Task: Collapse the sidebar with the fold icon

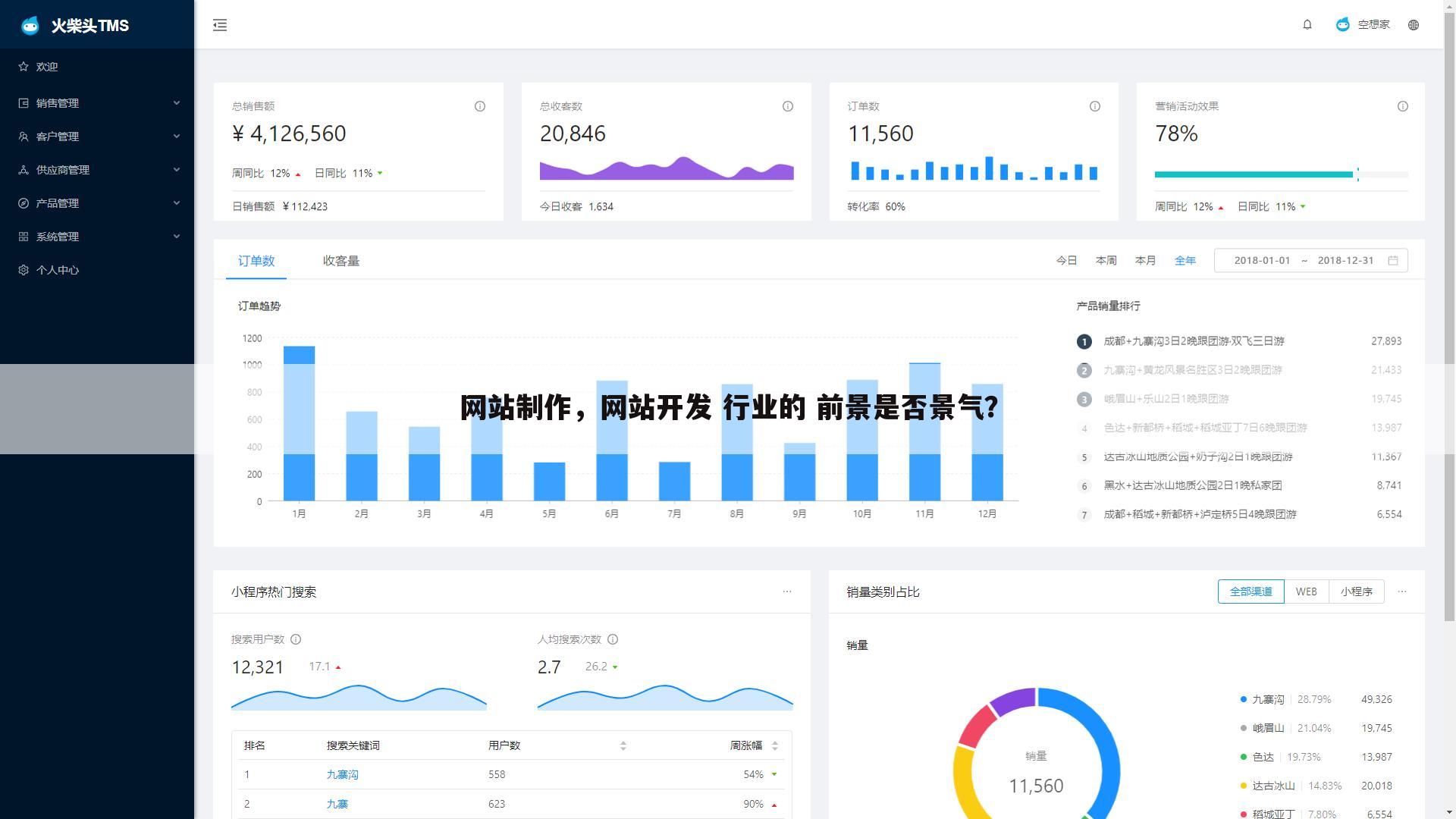Action: 220,25
